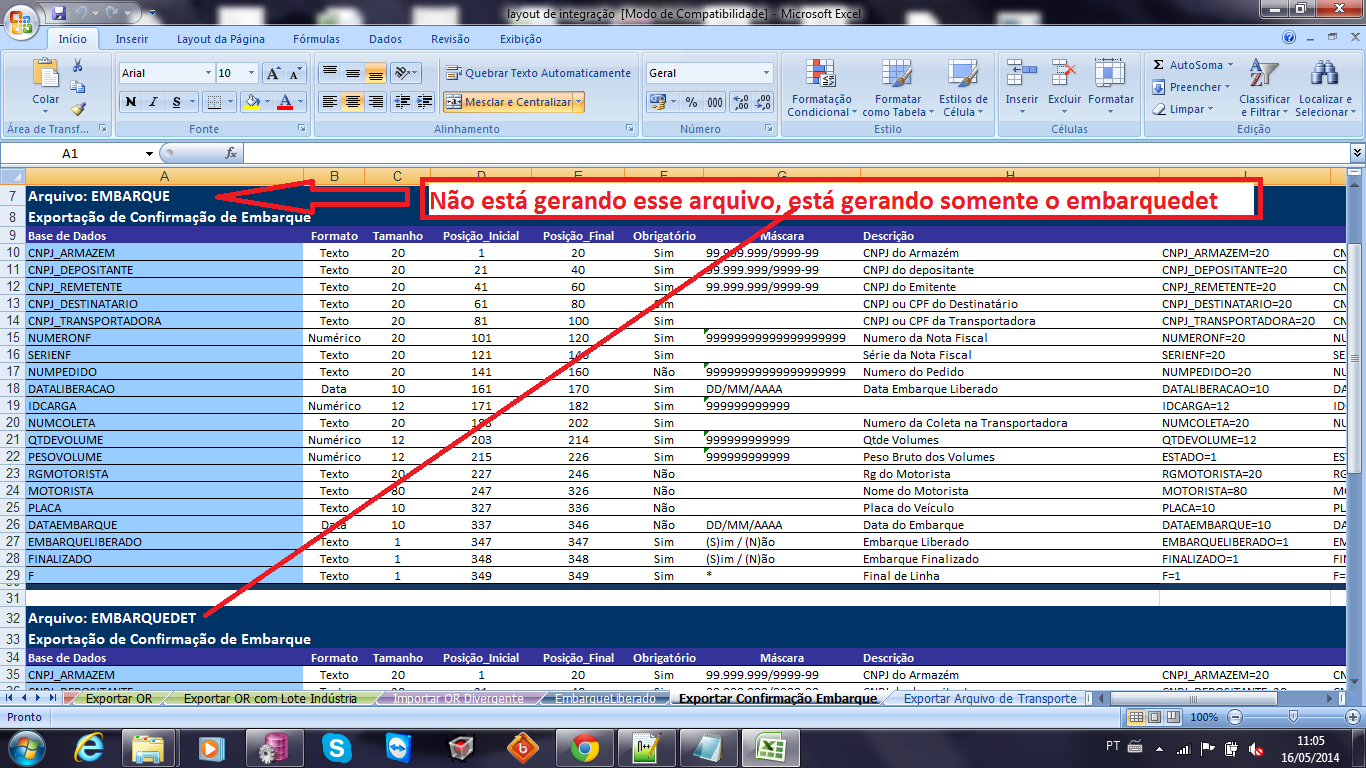Viewport: 1366px width, 768px height.
Task: Decrease the decimal places
Action: coord(762,102)
